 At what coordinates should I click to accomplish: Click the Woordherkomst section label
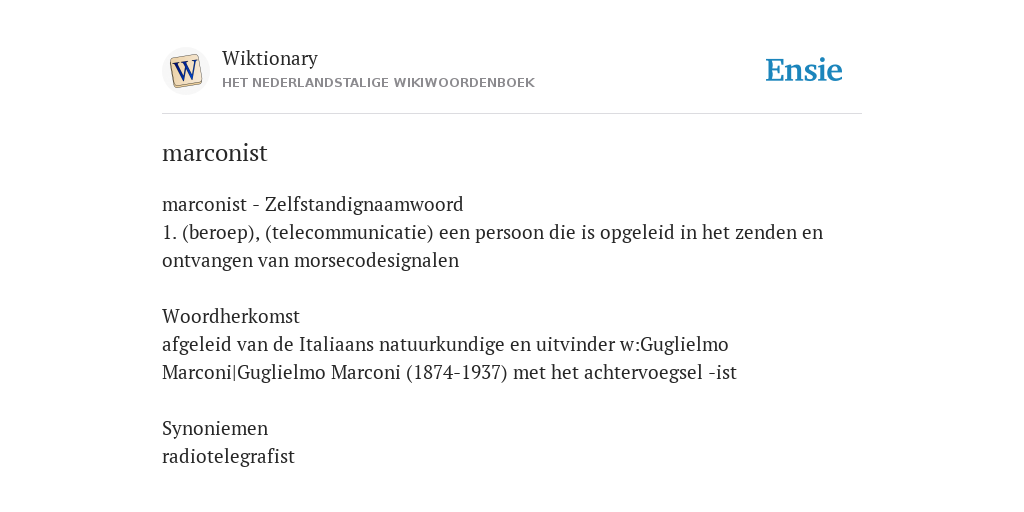231,317
